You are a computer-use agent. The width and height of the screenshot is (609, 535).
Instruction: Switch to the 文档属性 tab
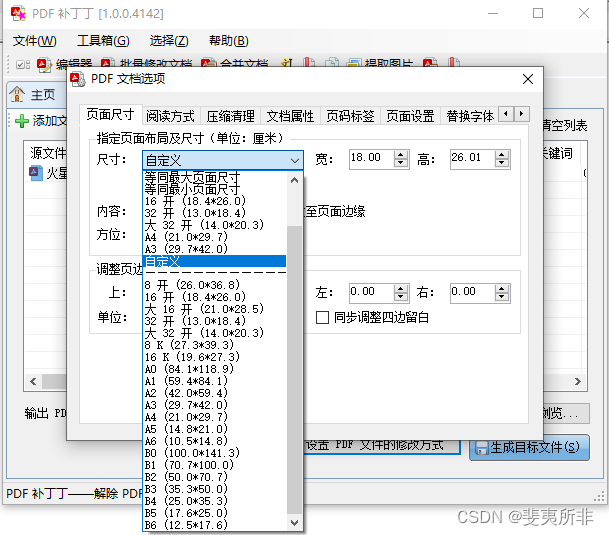(x=290, y=116)
